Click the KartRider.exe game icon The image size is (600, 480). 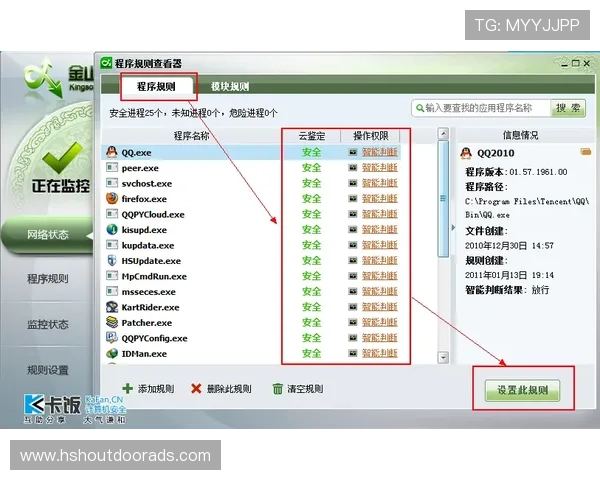[112, 307]
